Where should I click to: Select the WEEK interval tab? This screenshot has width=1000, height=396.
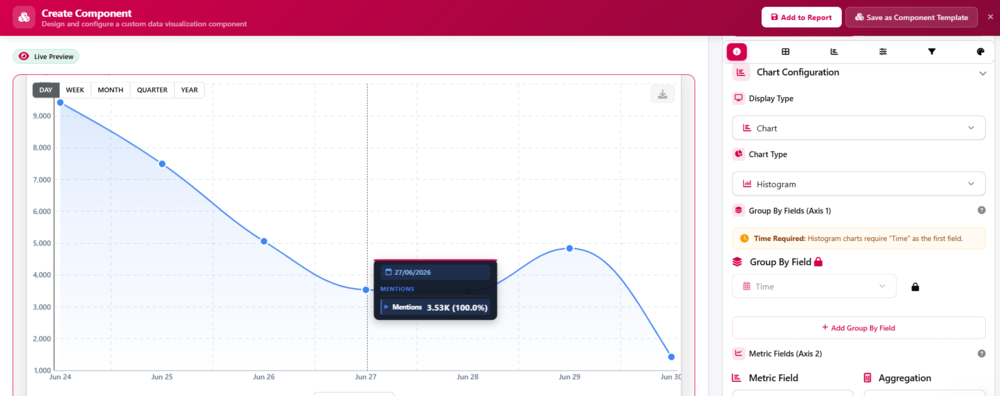pos(75,90)
